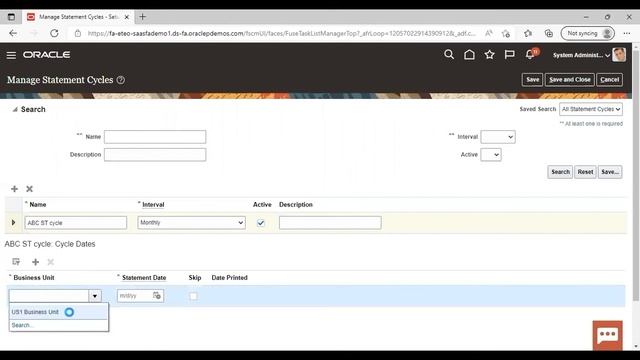Viewport: 640px width, 360px height.
Task: Open the Watchlist flag icon
Action: click(509, 54)
